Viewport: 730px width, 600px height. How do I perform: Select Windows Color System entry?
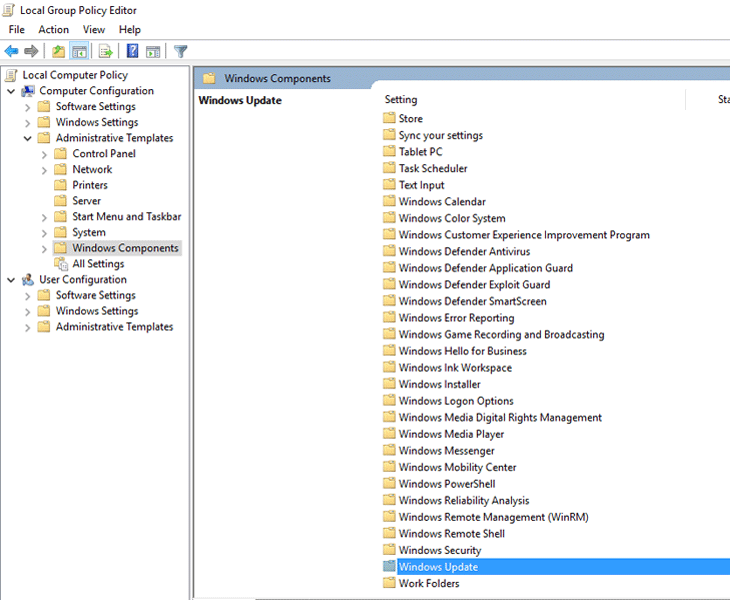pos(452,218)
